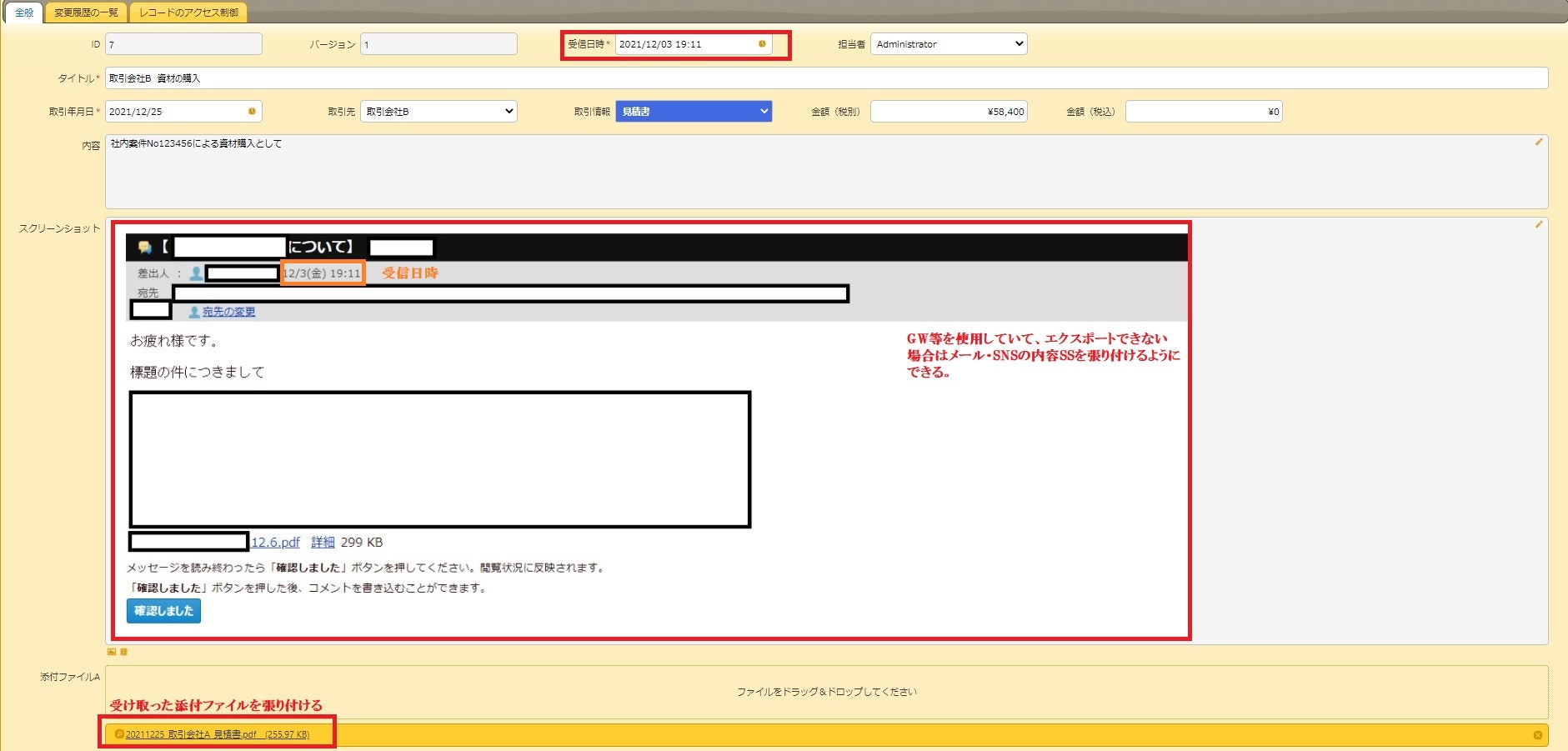The image size is (1568, 751).
Task: Click the 宛先の変更 link
Action: 228,312
